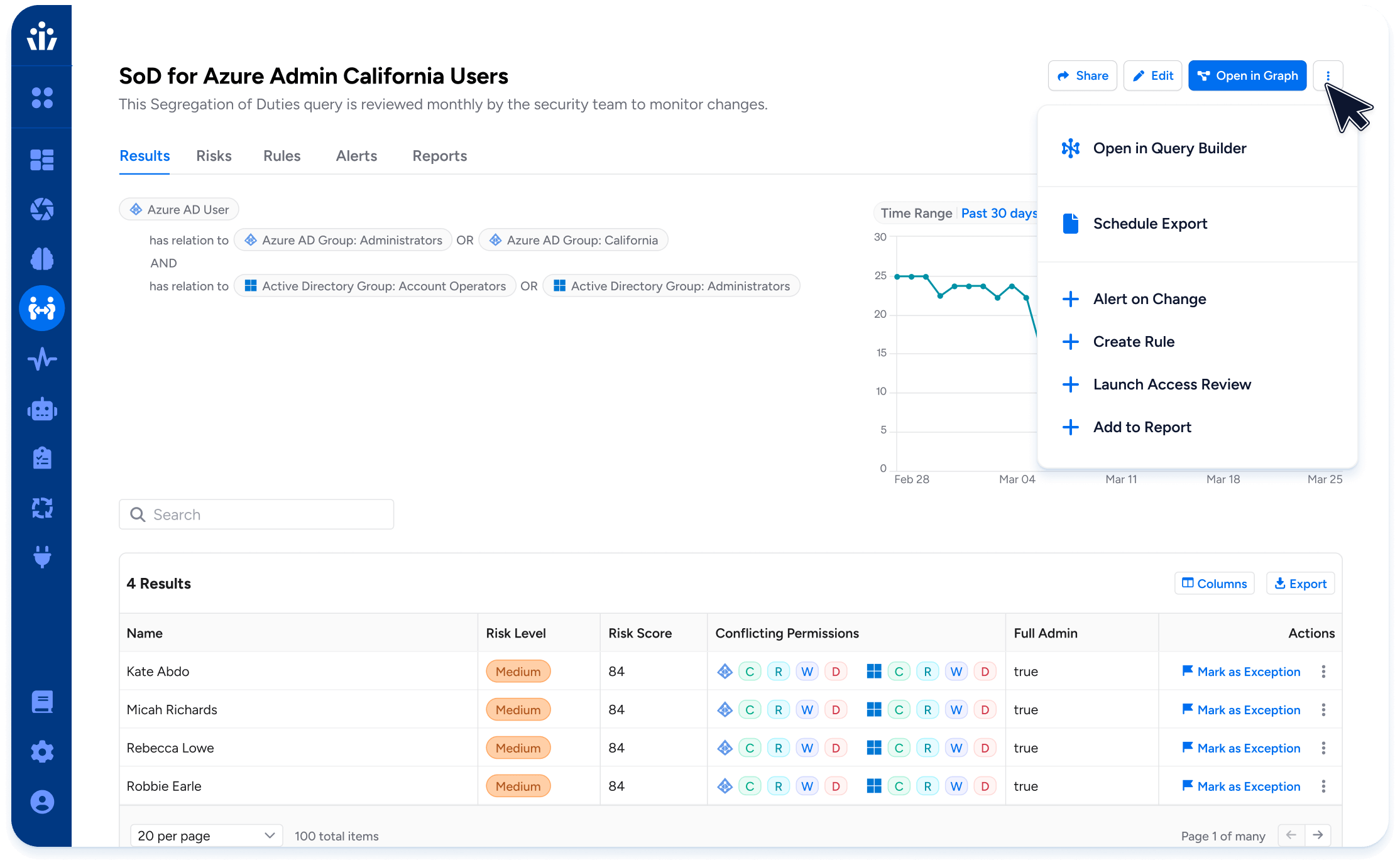The image size is (1400, 865).
Task: Open row options for Robbie Earle
Action: click(x=1323, y=786)
